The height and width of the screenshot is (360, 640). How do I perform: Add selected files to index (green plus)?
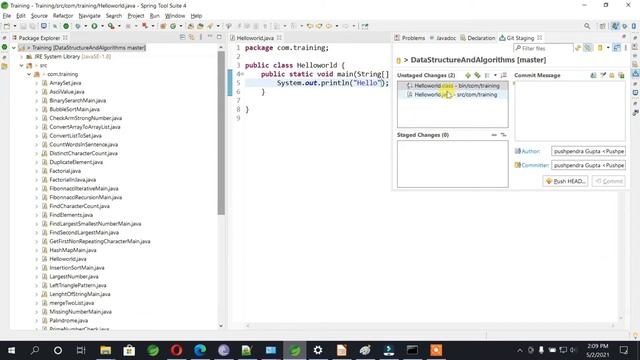468,76
